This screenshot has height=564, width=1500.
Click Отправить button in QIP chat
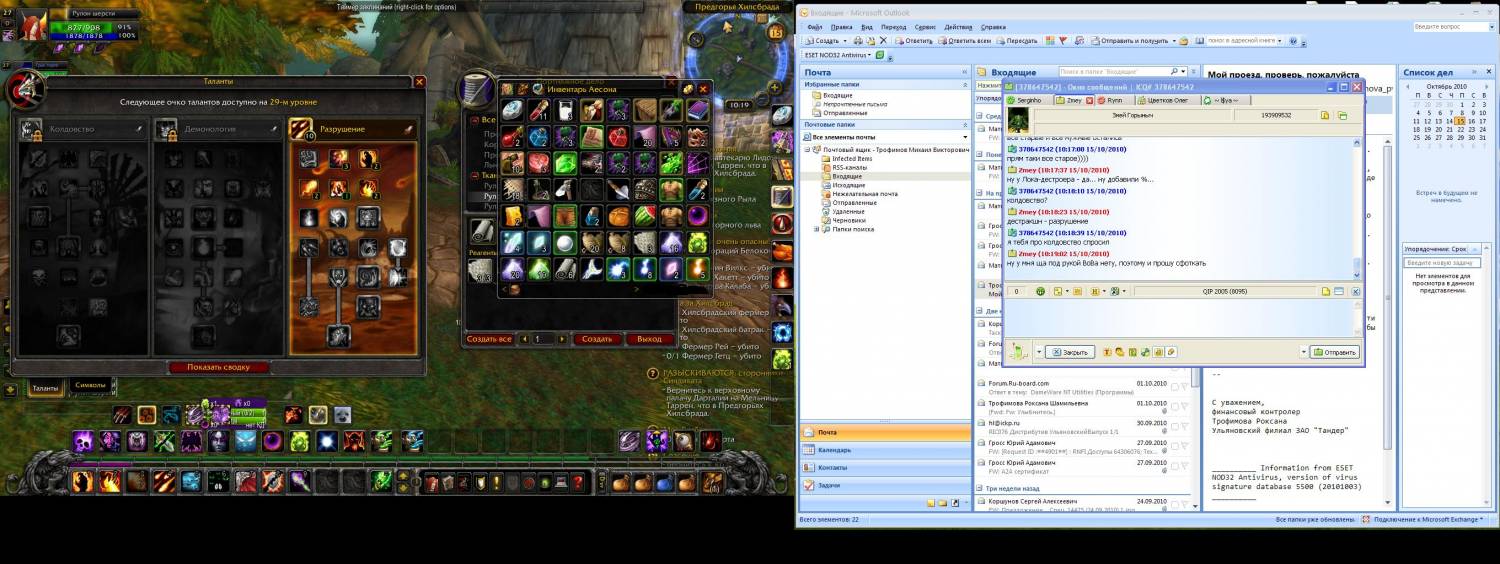[x=1335, y=352]
